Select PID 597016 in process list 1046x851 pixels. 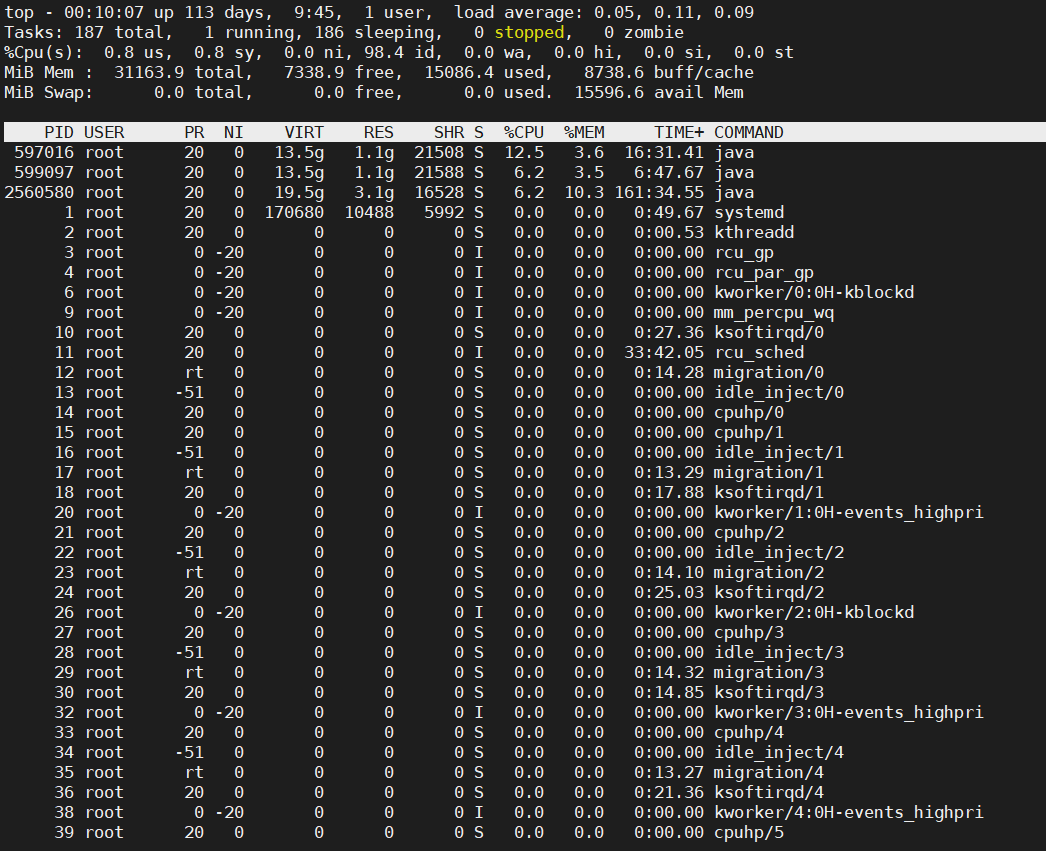[44, 153]
